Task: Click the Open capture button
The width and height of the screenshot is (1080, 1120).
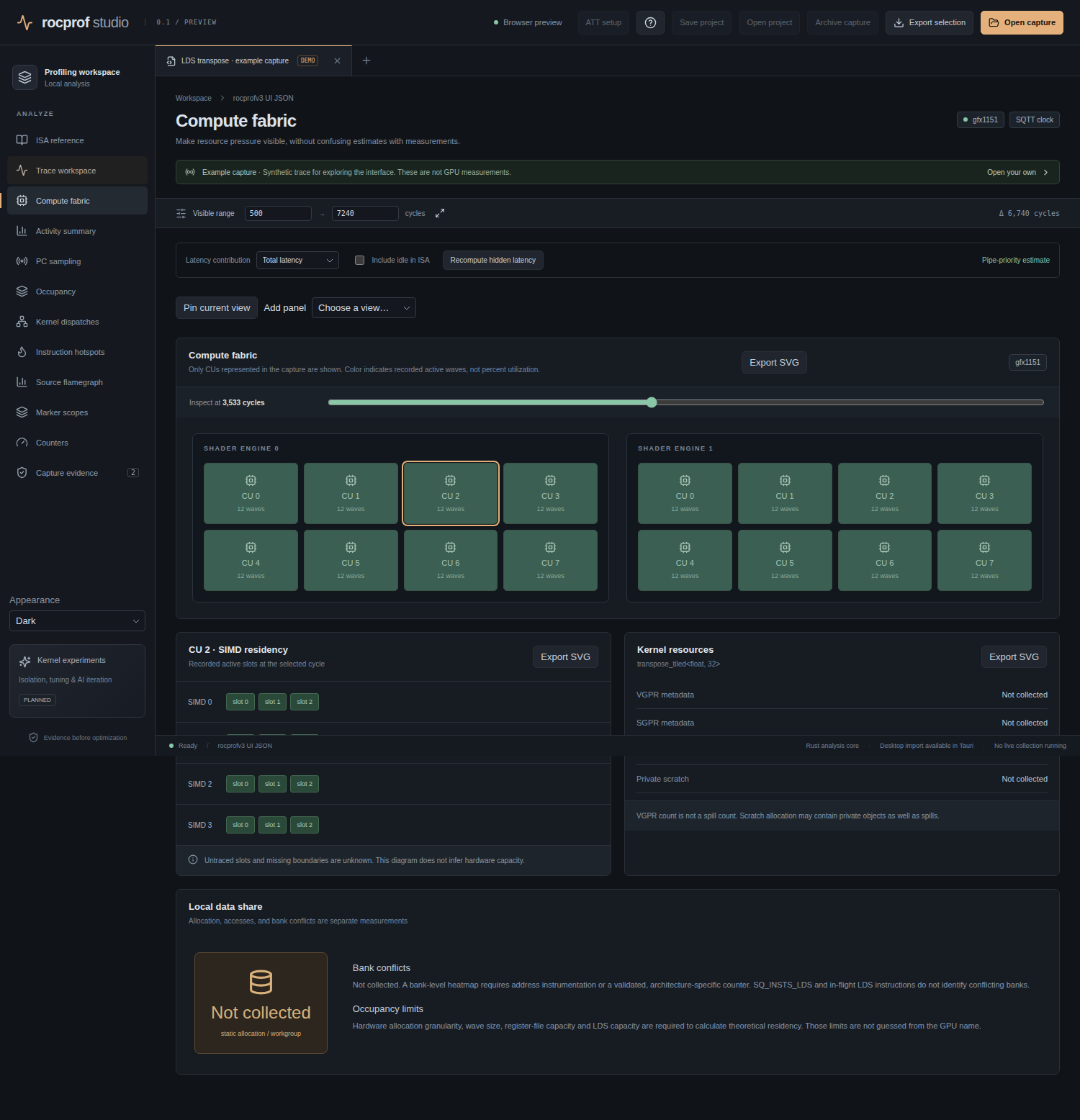Action: tap(1022, 22)
